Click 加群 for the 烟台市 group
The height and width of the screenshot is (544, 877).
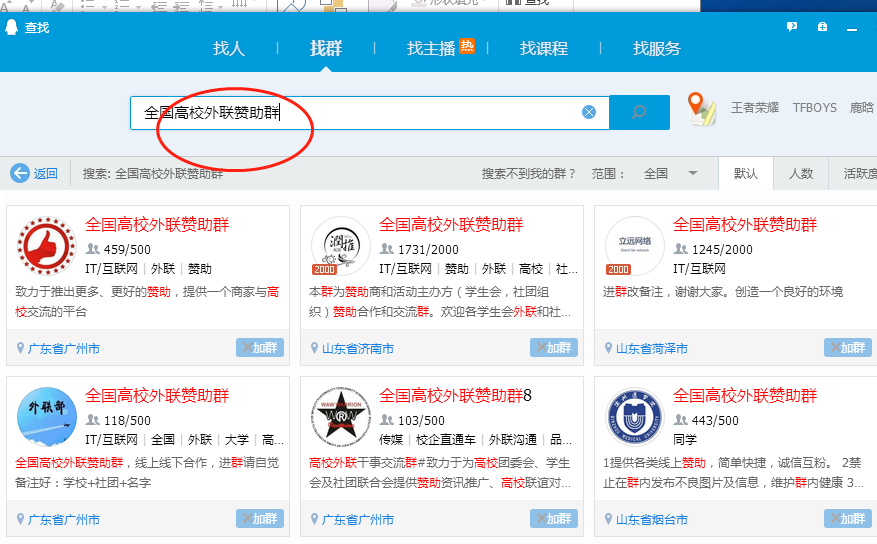(x=848, y=519)
